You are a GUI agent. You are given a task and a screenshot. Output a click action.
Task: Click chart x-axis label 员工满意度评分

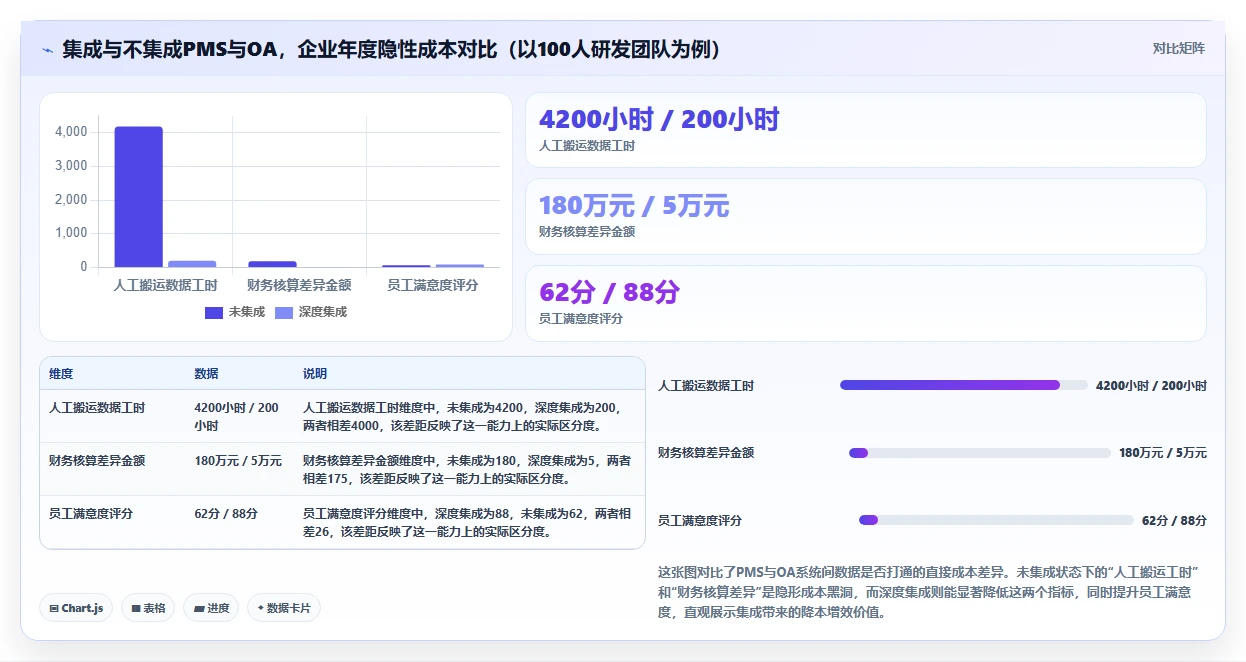[x=433, y=285]
